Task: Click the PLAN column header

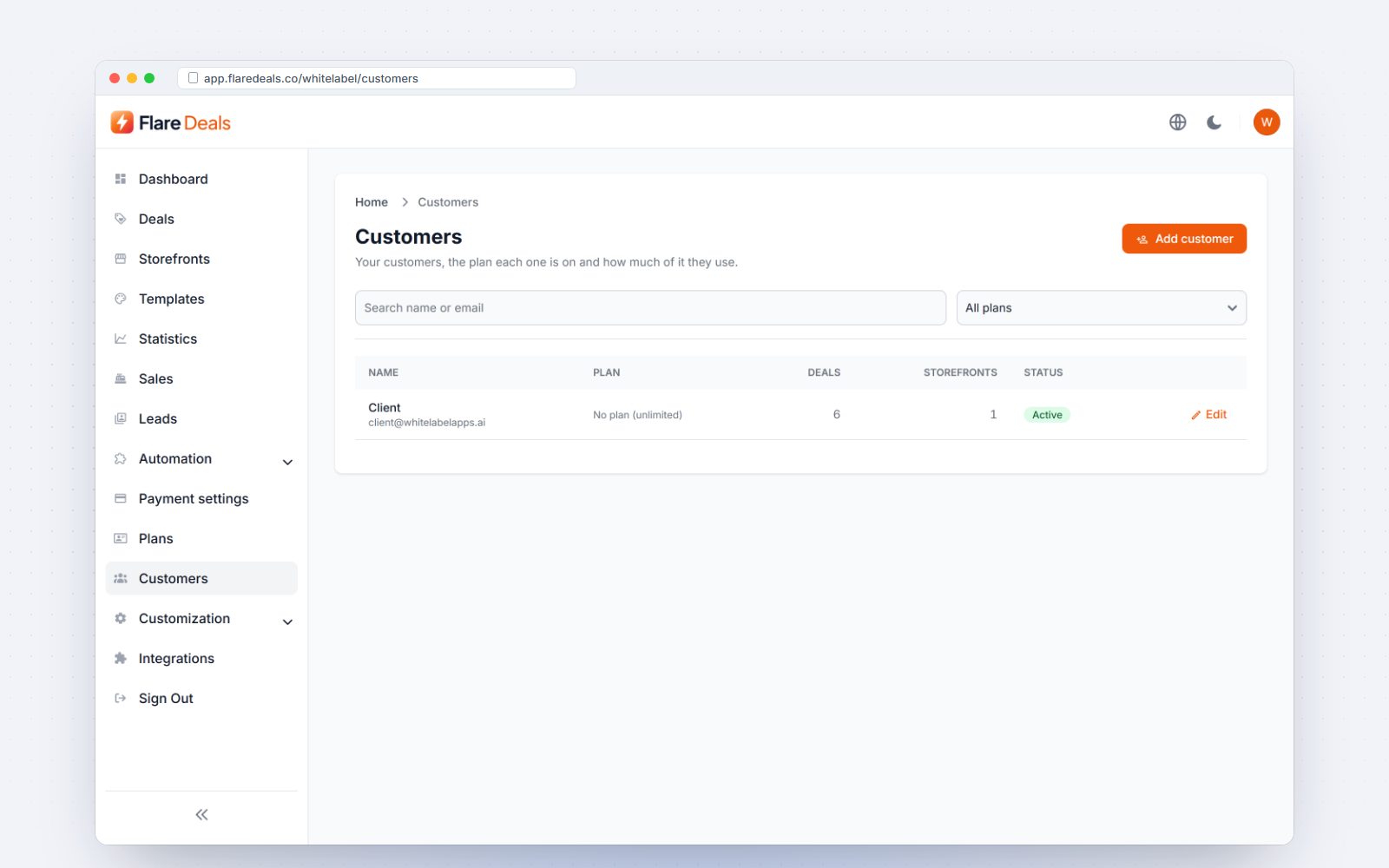Action: click(x=607, y=372)
